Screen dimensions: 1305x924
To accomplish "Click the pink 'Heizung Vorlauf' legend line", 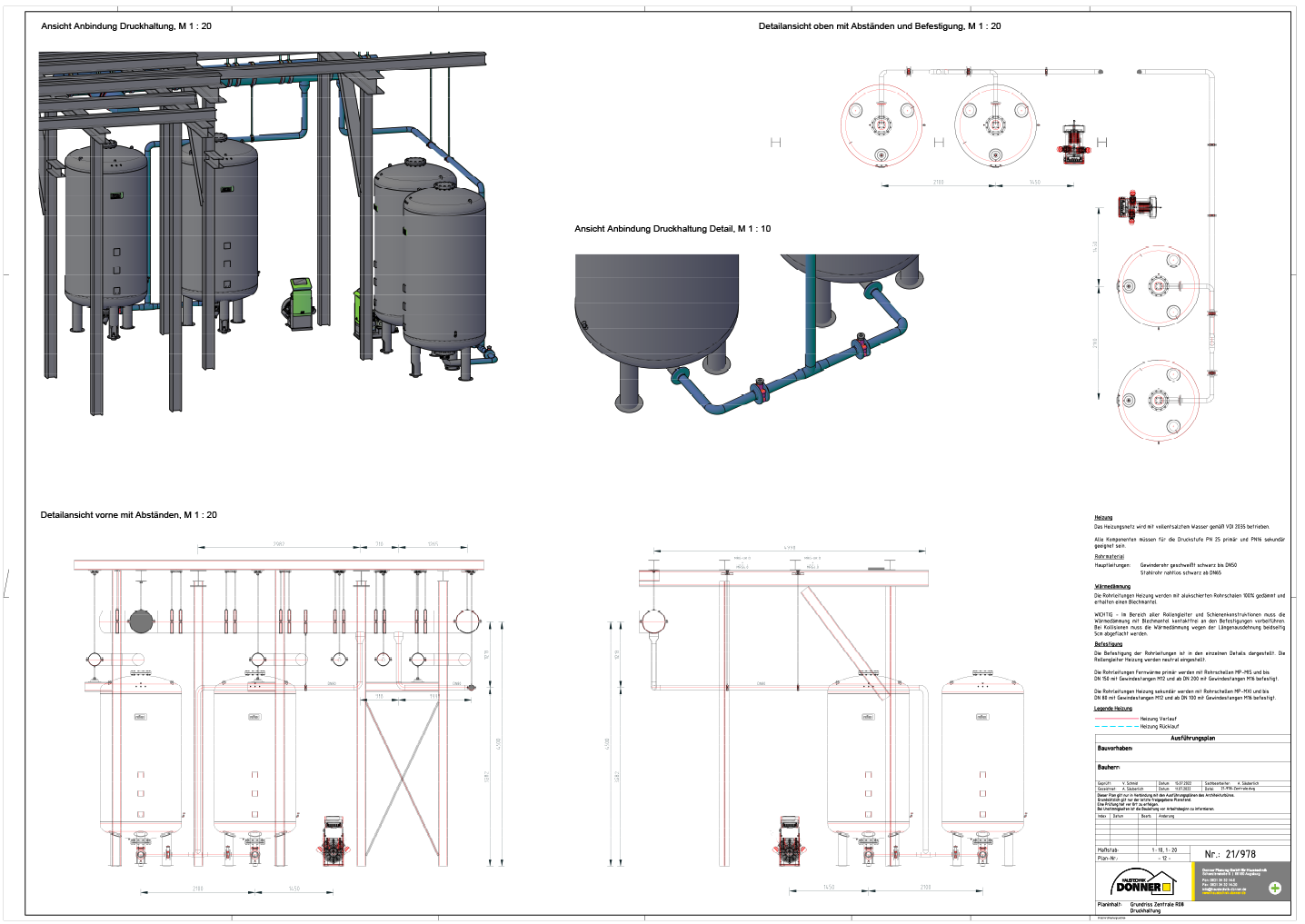I will [1115, 719].
